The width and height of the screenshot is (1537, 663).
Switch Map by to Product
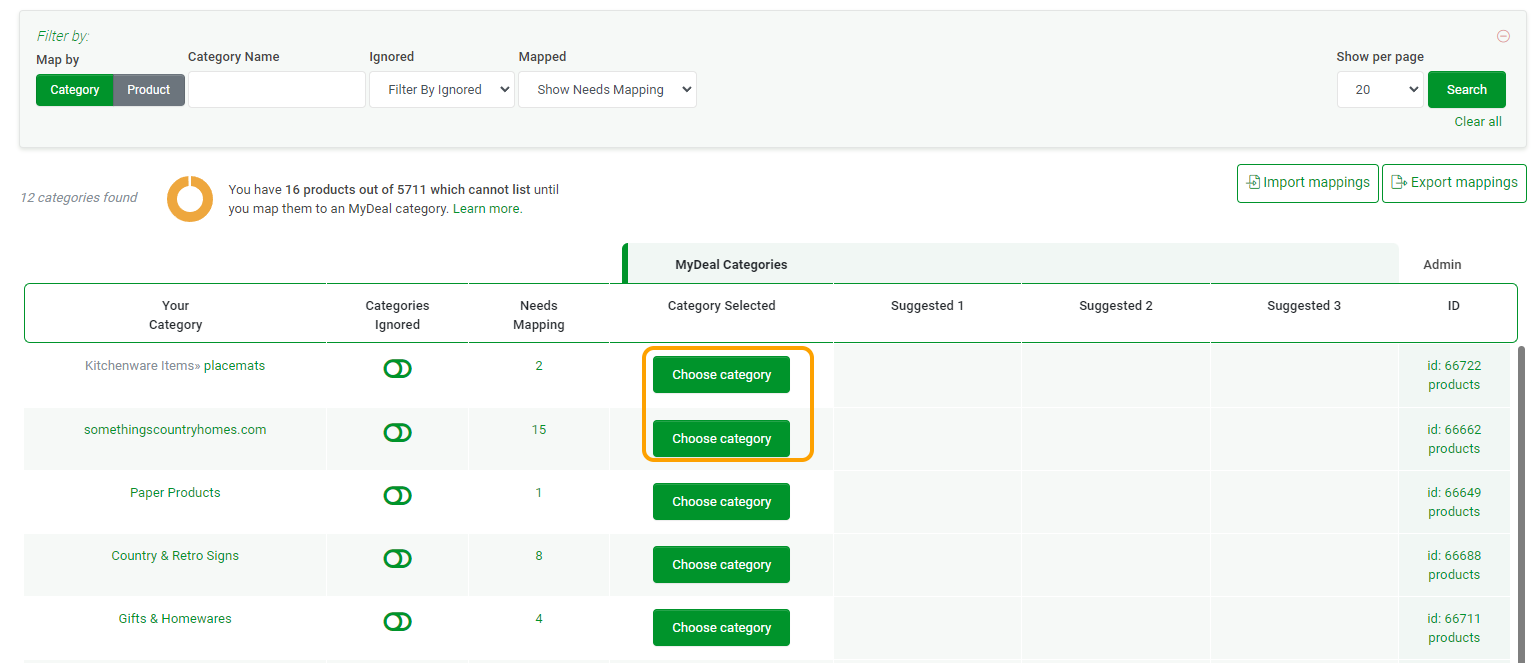click(149, 90)
